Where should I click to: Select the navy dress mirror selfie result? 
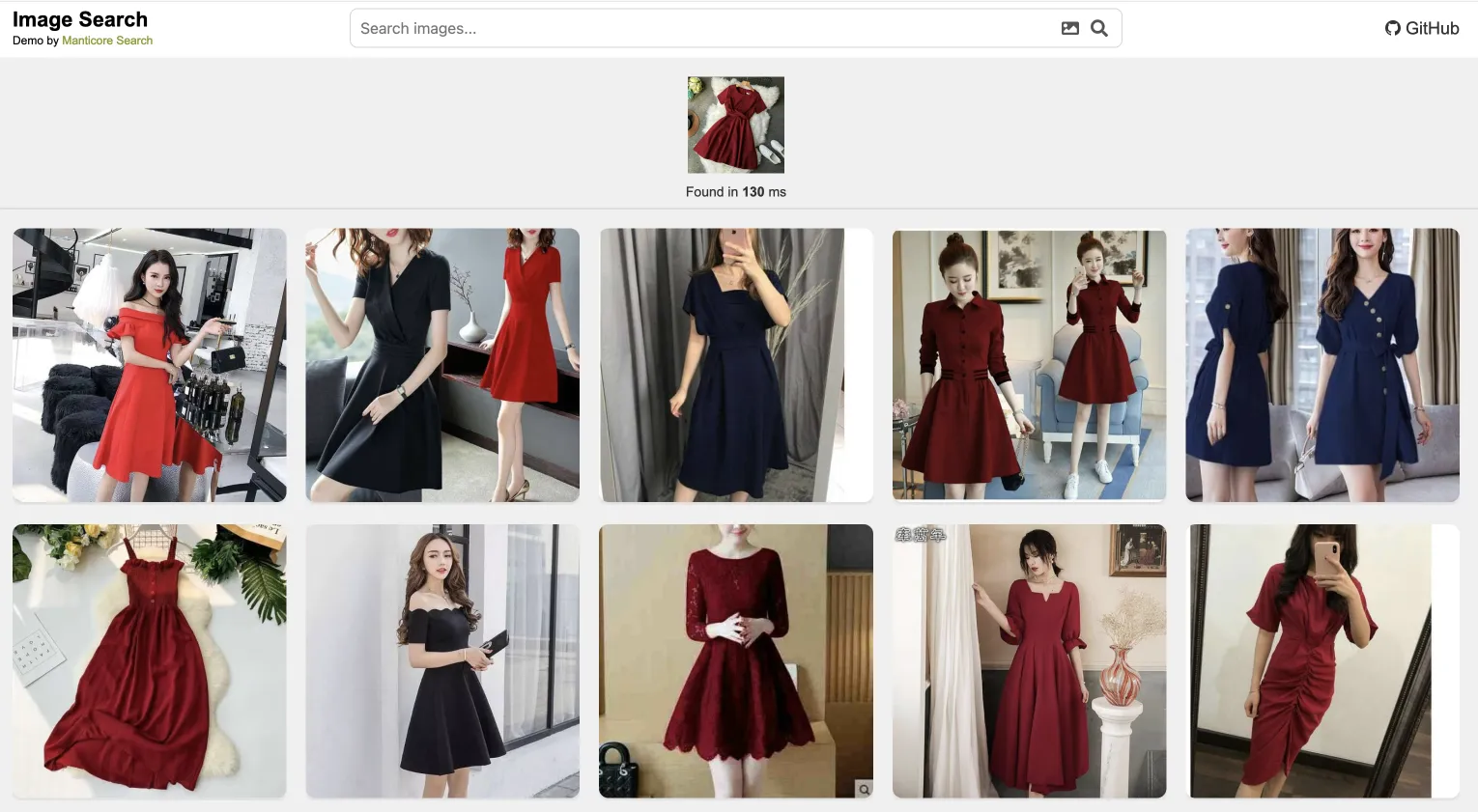(735, 365)
